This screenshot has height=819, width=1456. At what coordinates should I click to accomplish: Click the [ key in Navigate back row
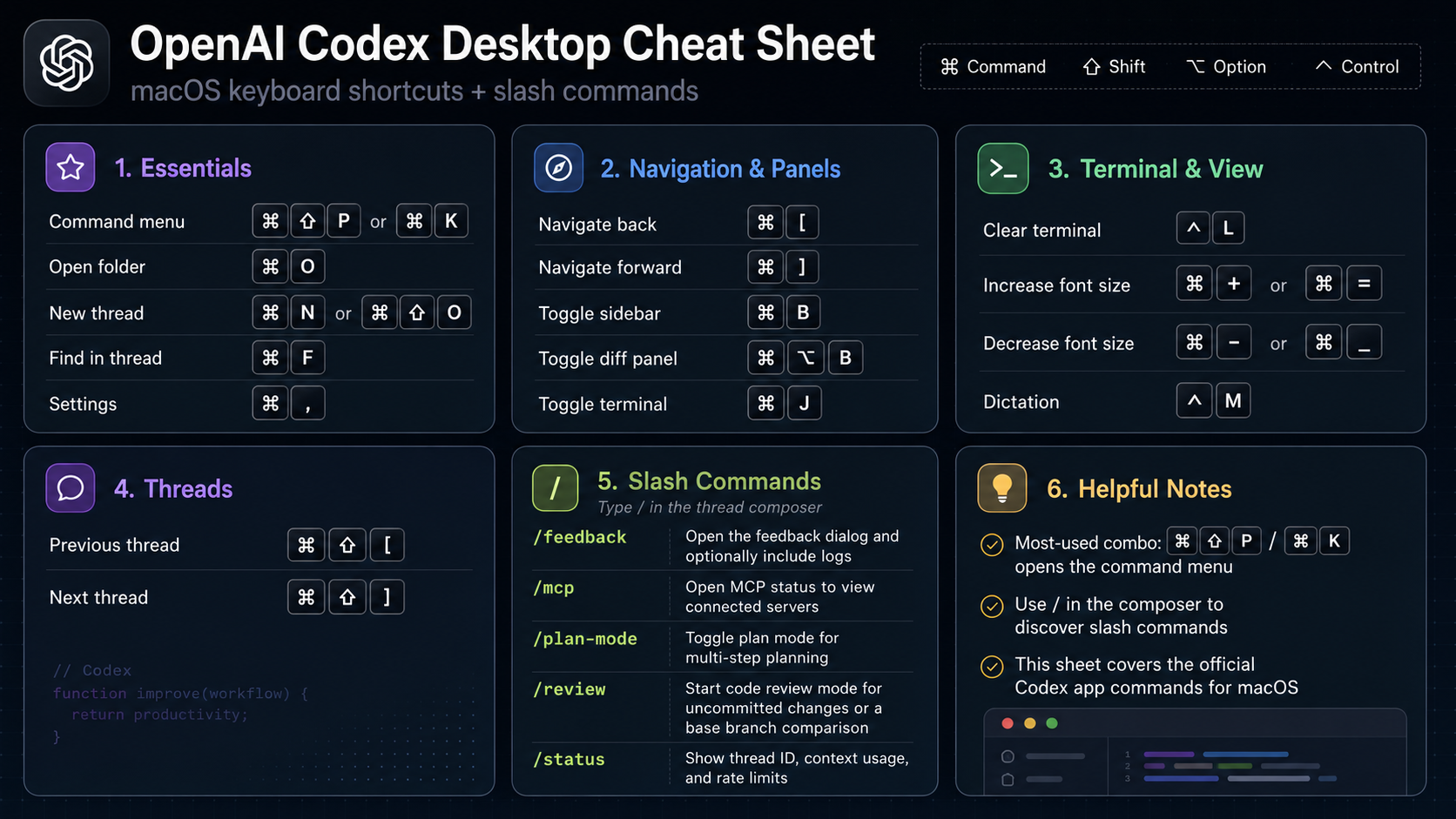[x=802, y=223]
